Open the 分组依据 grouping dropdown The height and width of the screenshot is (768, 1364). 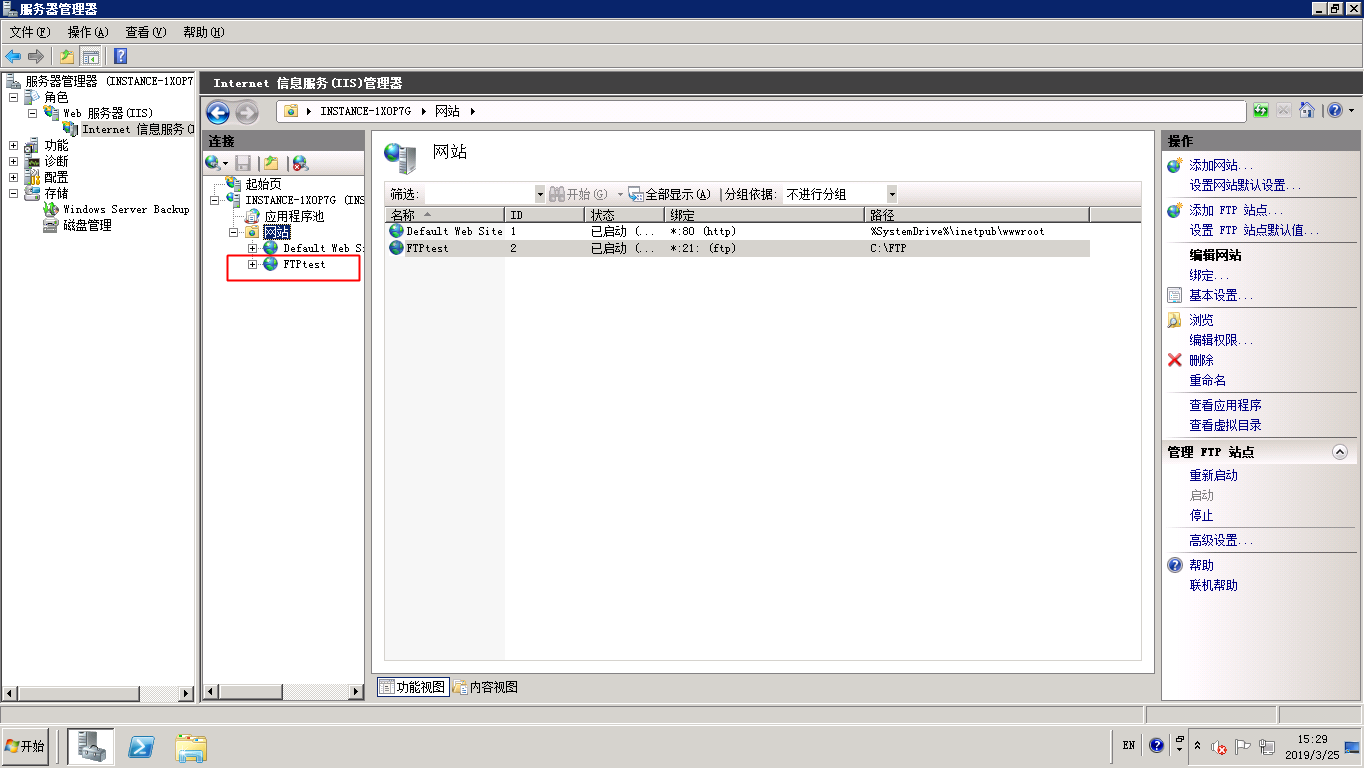point(892,194)
